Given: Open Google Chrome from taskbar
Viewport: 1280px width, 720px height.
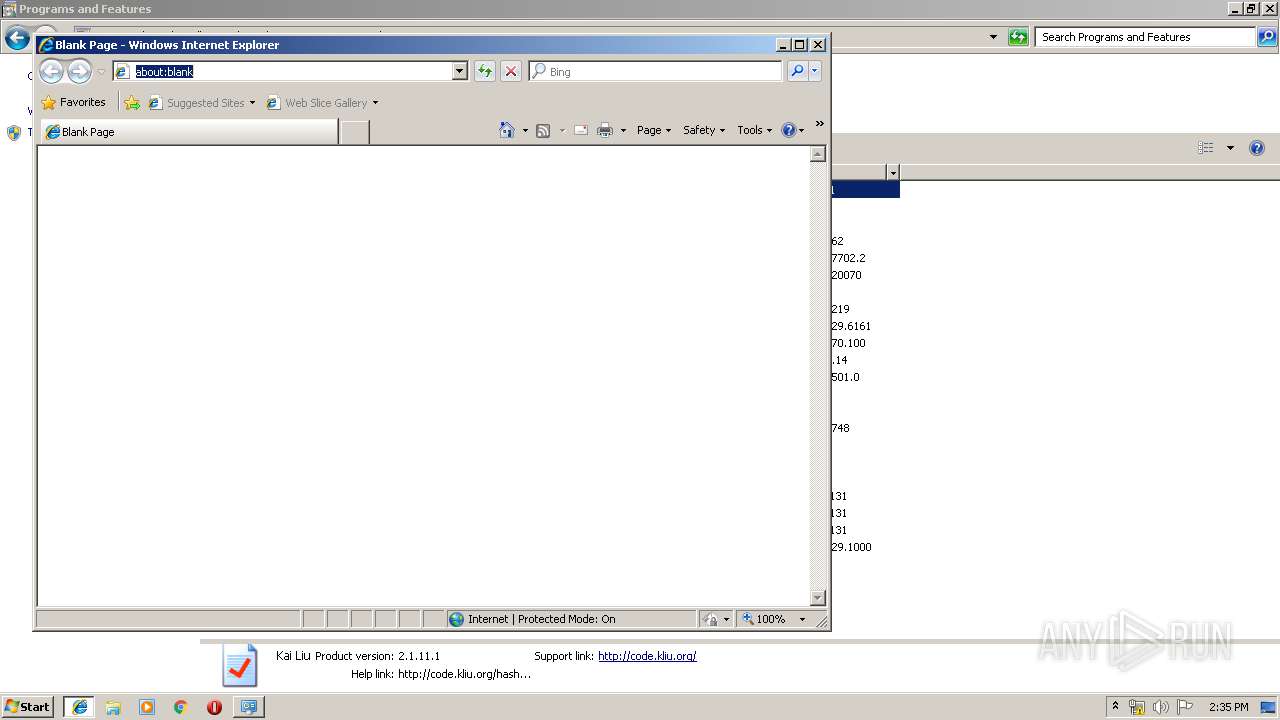Looking at the screenshot, I should click(x=180, y=707).
